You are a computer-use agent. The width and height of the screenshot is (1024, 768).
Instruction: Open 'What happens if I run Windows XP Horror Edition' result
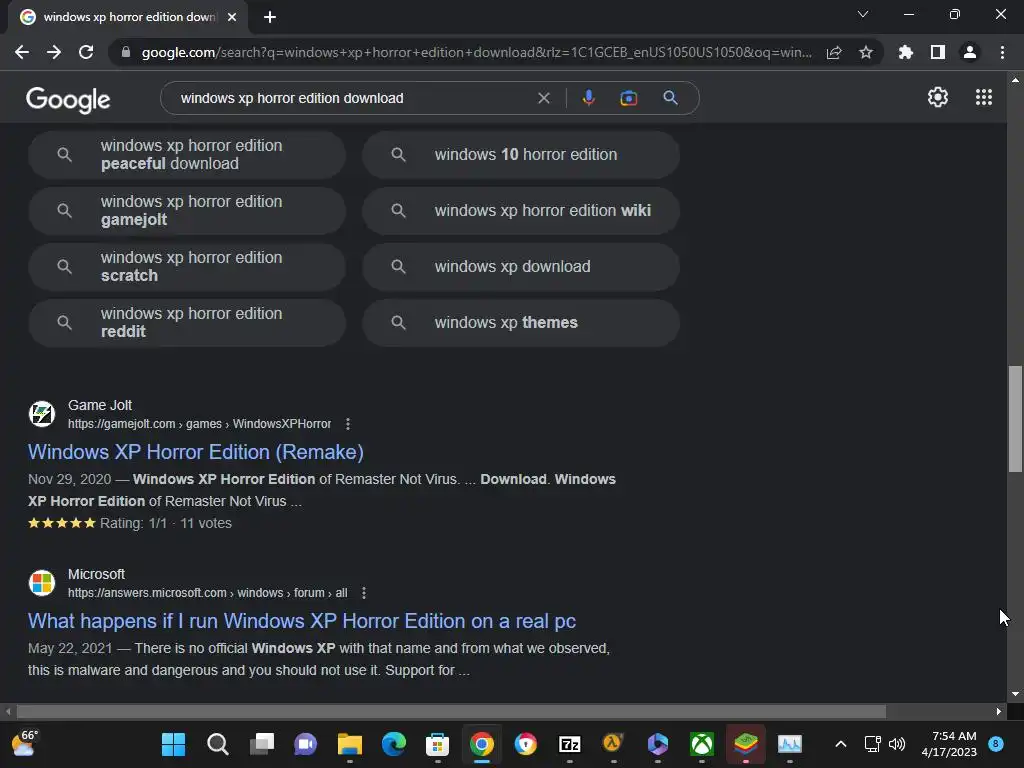pyautogui.click(x=302, y=621)
